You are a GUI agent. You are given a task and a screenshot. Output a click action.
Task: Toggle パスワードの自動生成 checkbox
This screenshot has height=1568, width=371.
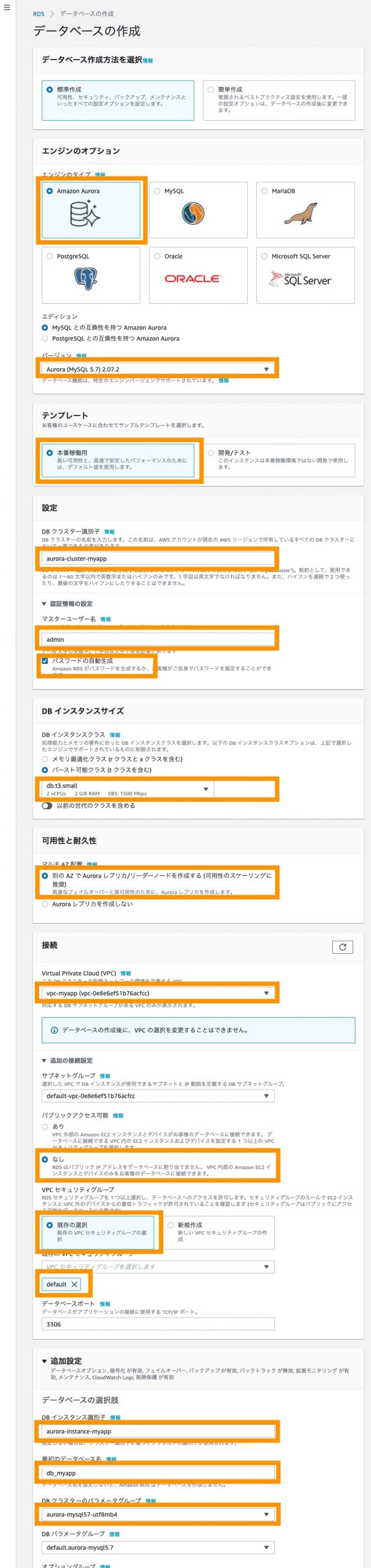coord(45,661)
